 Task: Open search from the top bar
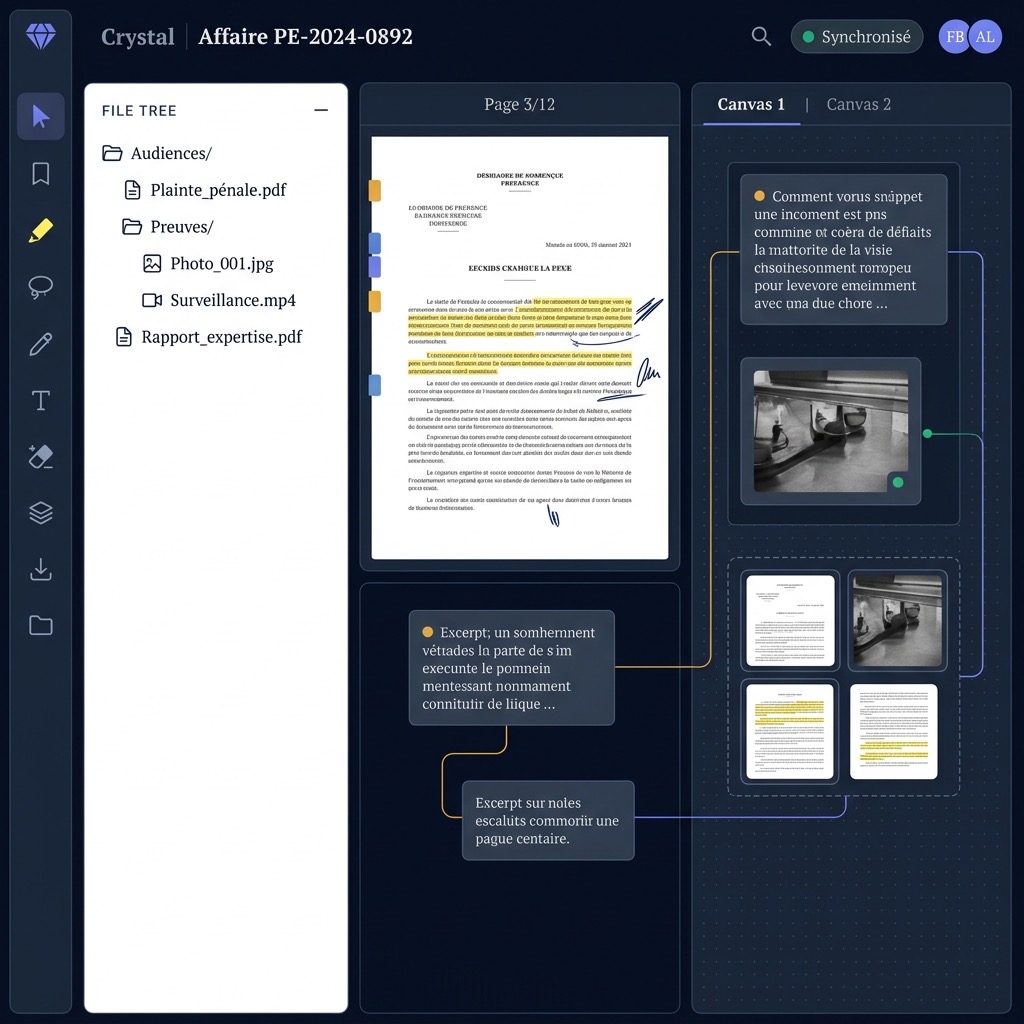point(761,36)
